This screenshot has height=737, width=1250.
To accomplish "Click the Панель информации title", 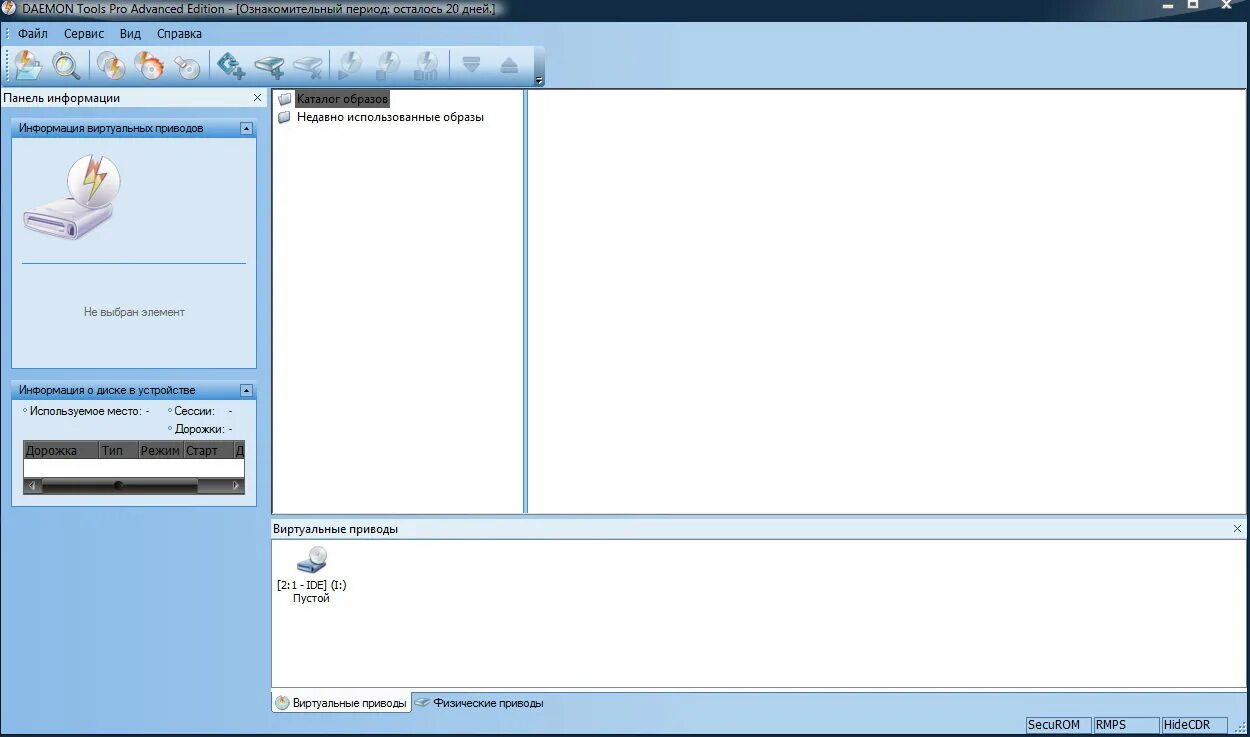I will tap(62, 98).
